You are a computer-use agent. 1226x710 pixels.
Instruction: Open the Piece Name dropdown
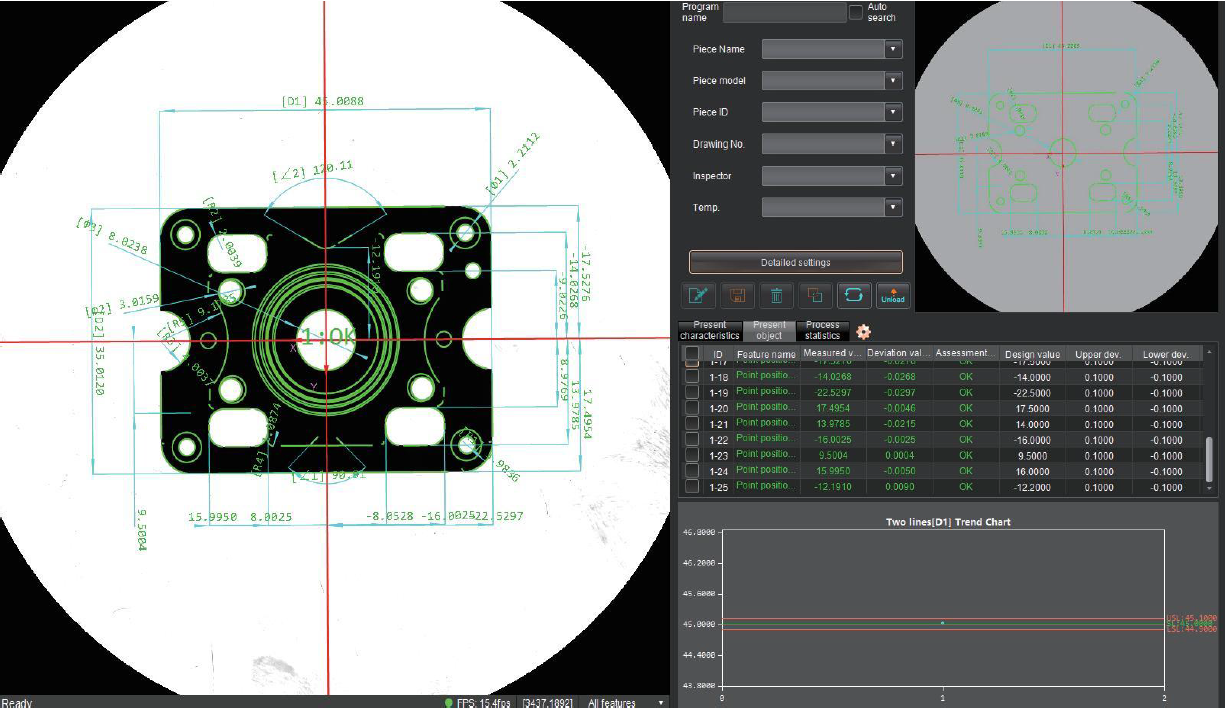coord(832,49)
